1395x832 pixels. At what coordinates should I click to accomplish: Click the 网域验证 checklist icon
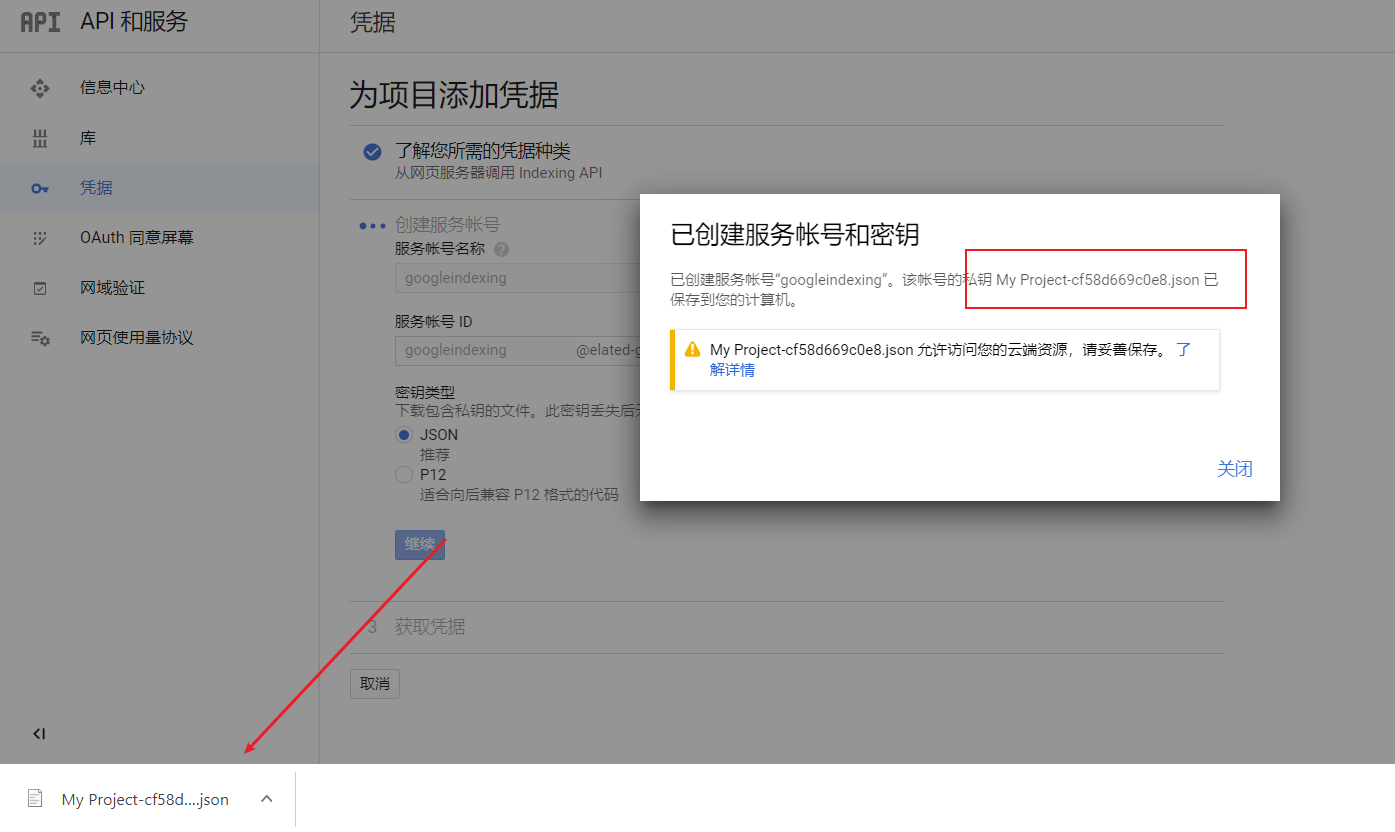(40, 287)
